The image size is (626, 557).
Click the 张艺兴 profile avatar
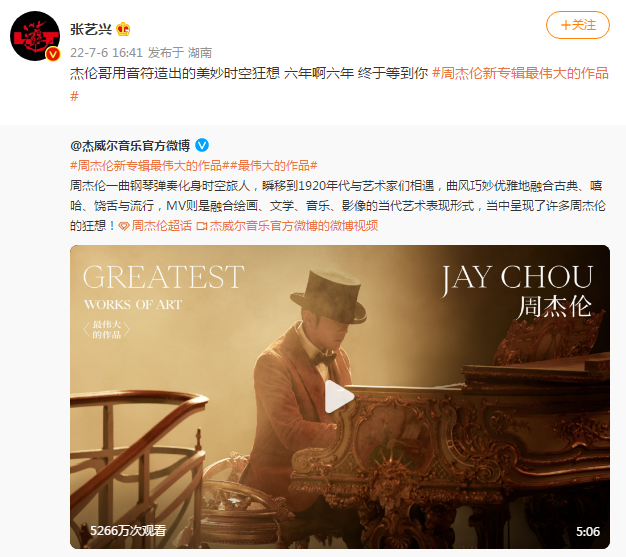pos(35,36)
